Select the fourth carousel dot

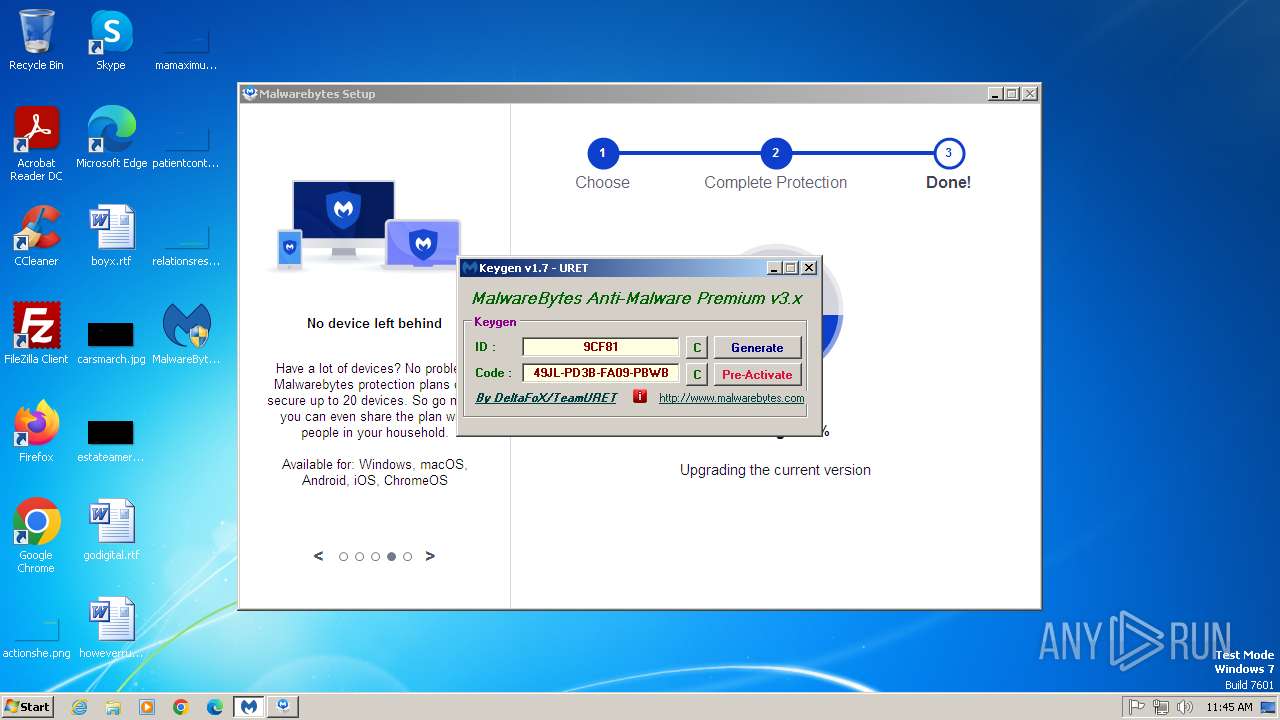[392, 557]
